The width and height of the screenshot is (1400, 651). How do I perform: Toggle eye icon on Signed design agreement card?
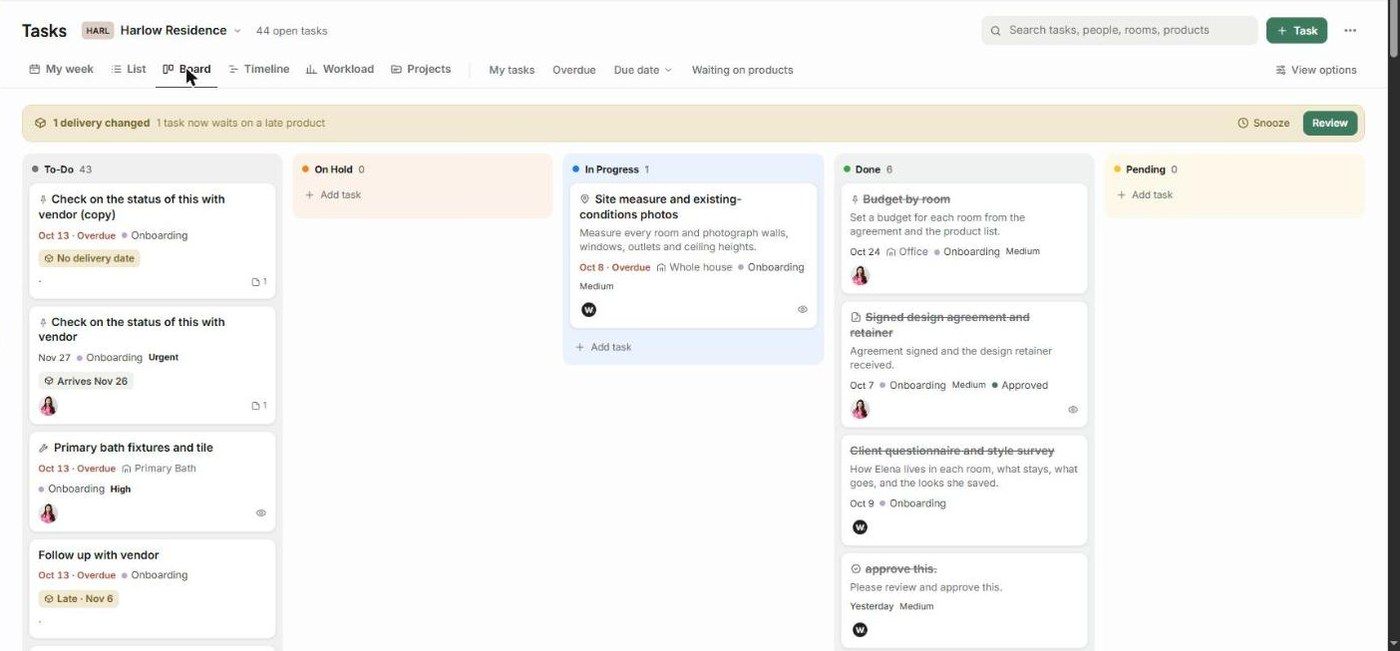point(1073,409)
